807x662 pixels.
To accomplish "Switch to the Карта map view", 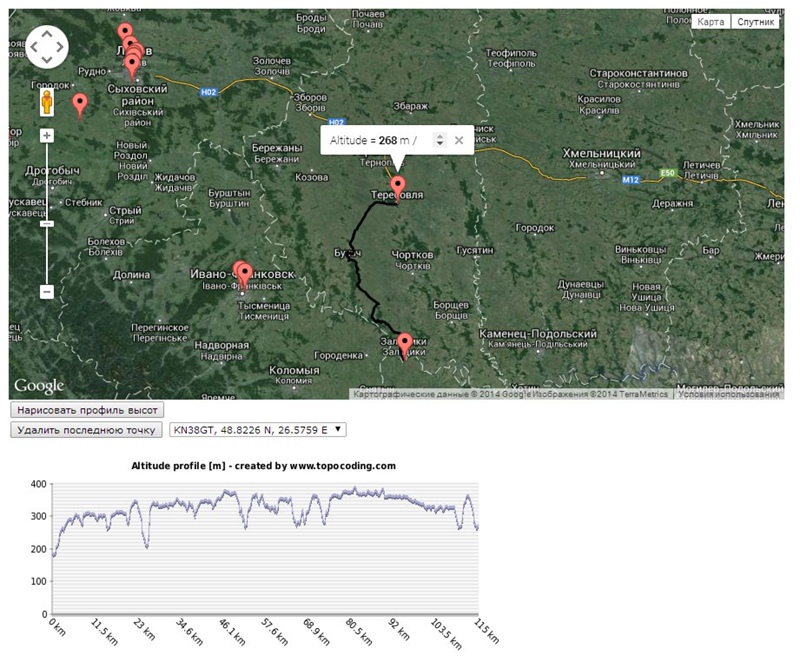I will (x=710, y=21).
